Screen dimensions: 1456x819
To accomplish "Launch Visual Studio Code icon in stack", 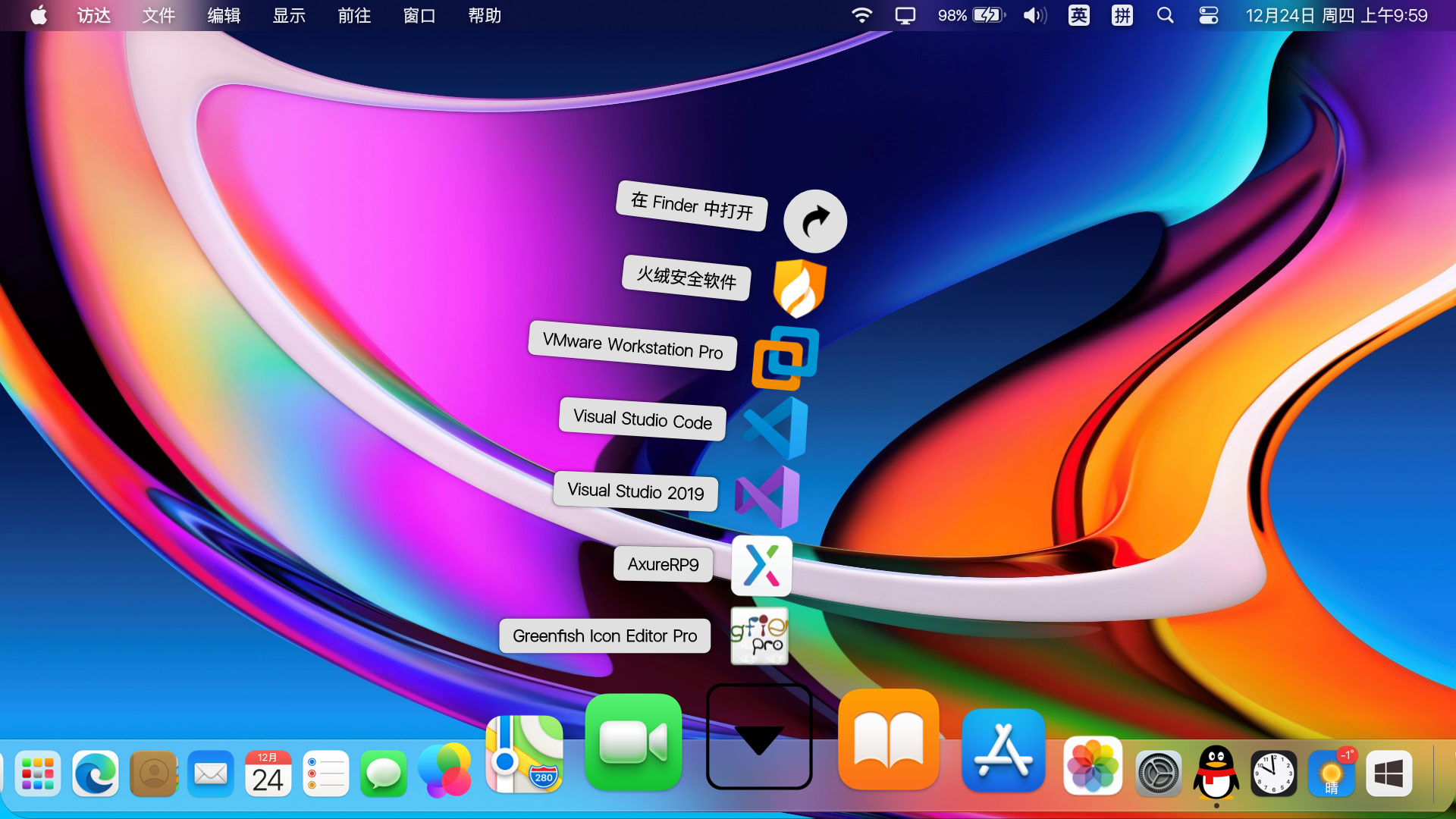I will (776, 428).
